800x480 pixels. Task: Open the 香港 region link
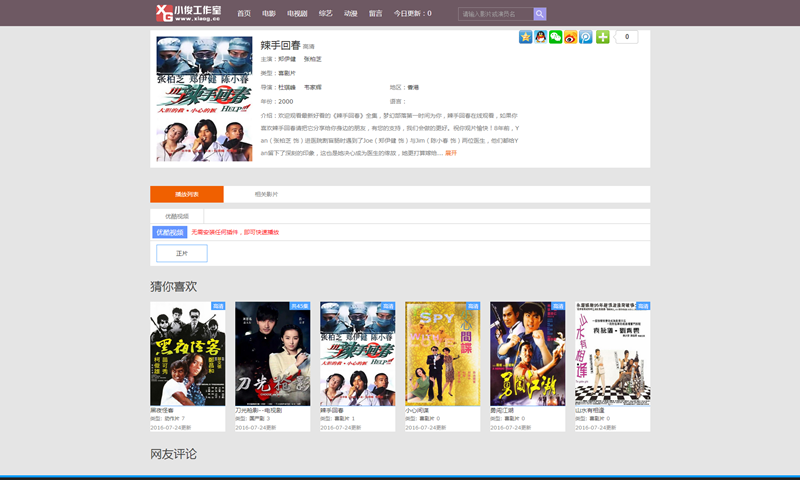pyautogui.click(x=413, y=87)
